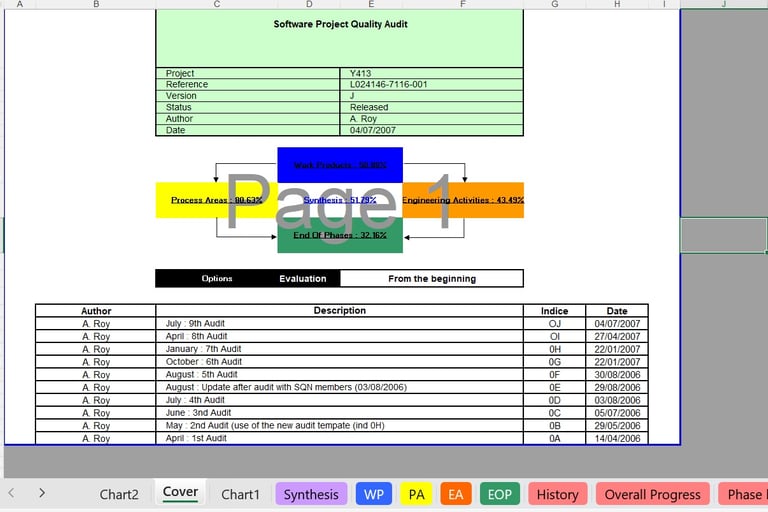Select the Update after audit with SQN members cell
The height and width of the screenshot is (512, 768).
click(x=339, y=387)
